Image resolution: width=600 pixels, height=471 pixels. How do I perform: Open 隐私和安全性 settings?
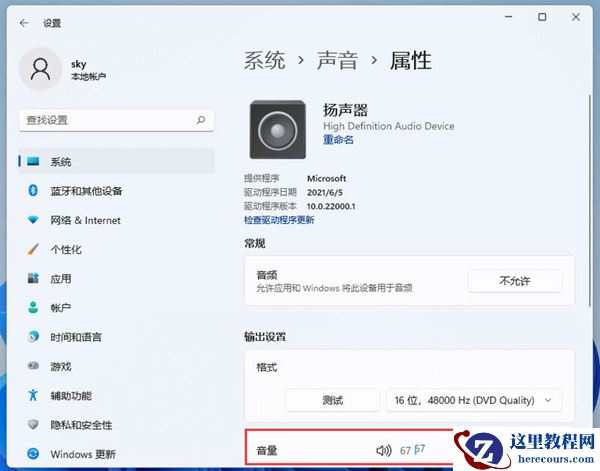pos(116,425)
